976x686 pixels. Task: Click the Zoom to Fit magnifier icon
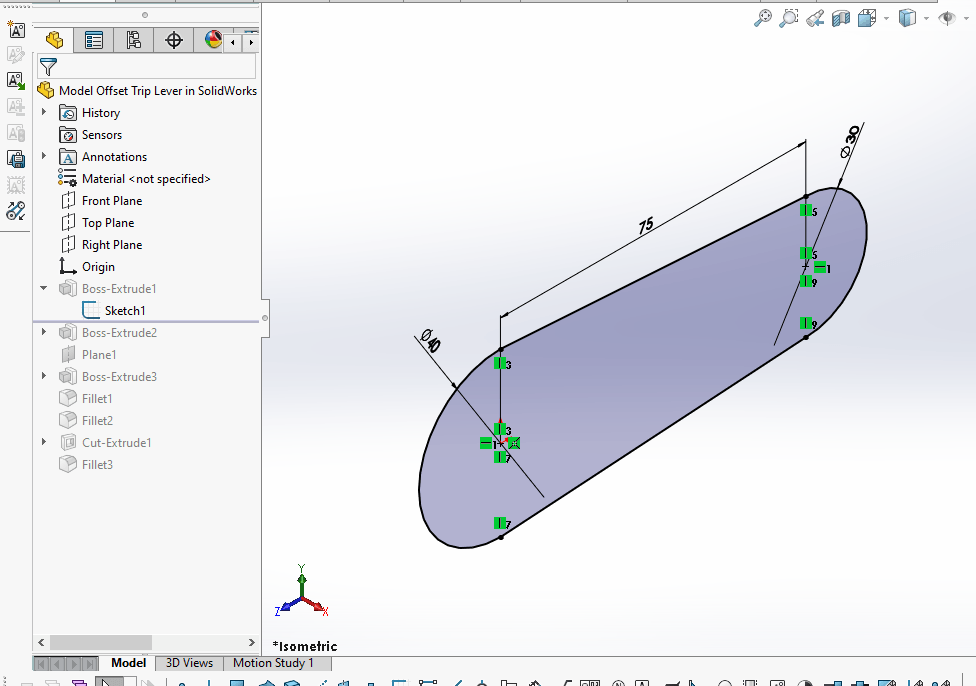click(x=764, y=18)
